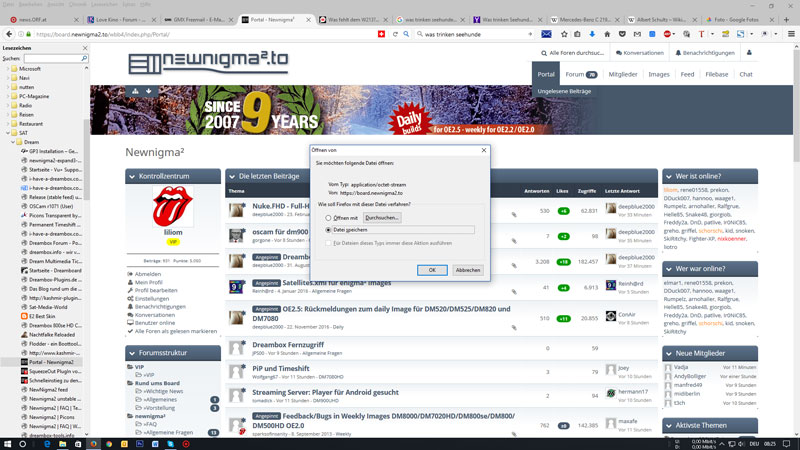The image size is (800, 450).
Task: Expand the PC-Magazine bookmark folder
Action: click(x=6, y=95)
